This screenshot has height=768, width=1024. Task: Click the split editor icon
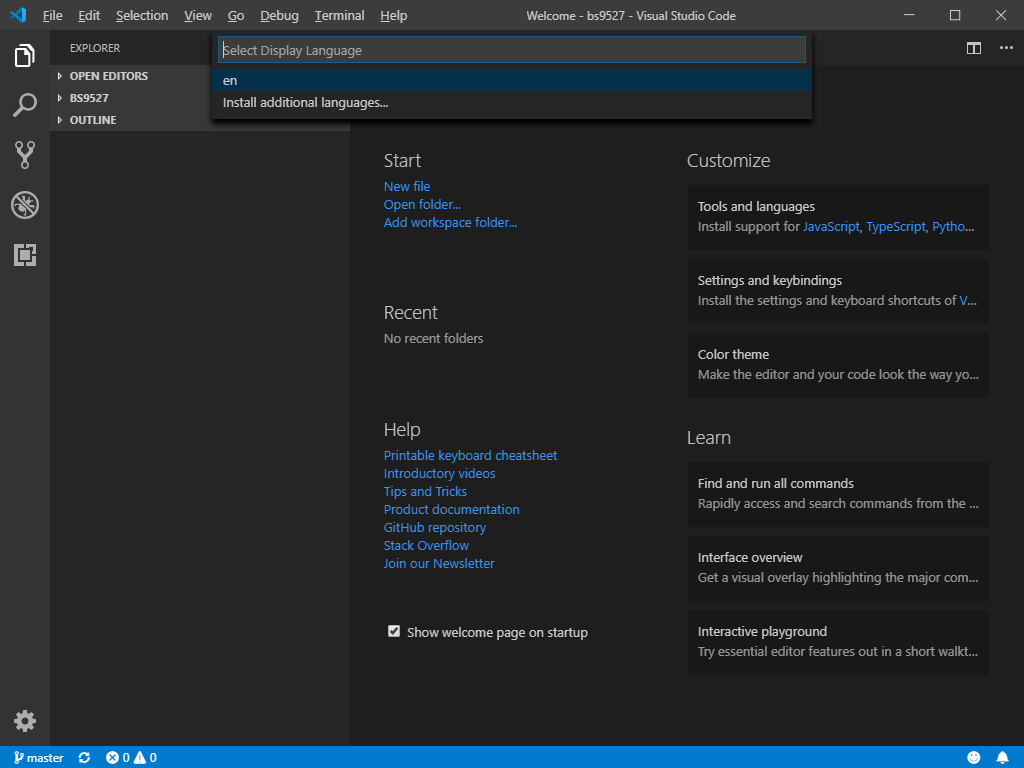(x=974, y=48)
